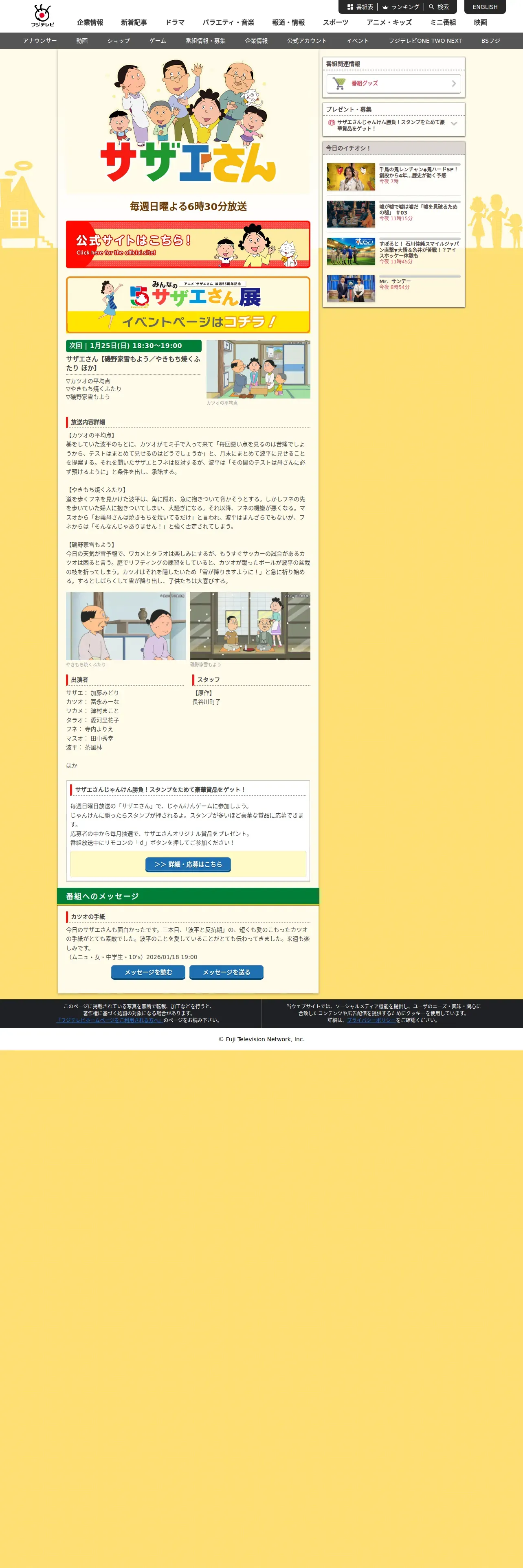Click the 次回 1月25日(日) 18:30〜19:00 label
The image size is (523, 1568).
coord(133,346)
